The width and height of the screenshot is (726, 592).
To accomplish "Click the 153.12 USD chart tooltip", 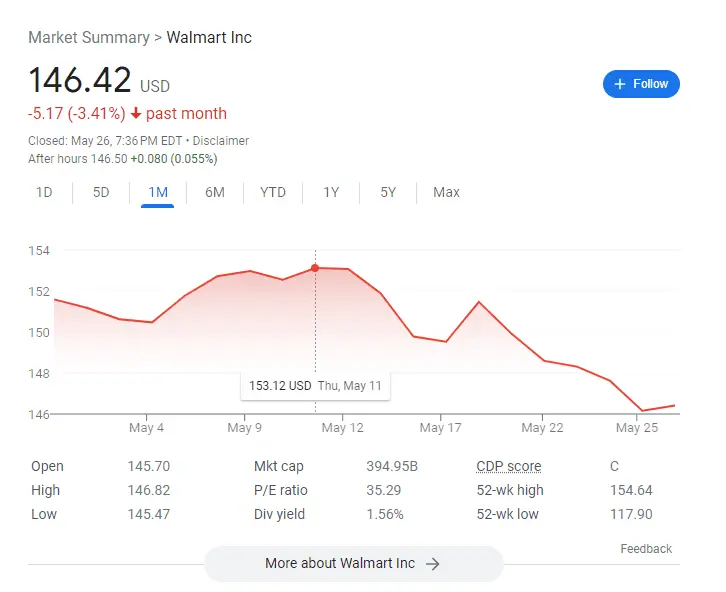I will pyautogui.click(x=315, y=385).
